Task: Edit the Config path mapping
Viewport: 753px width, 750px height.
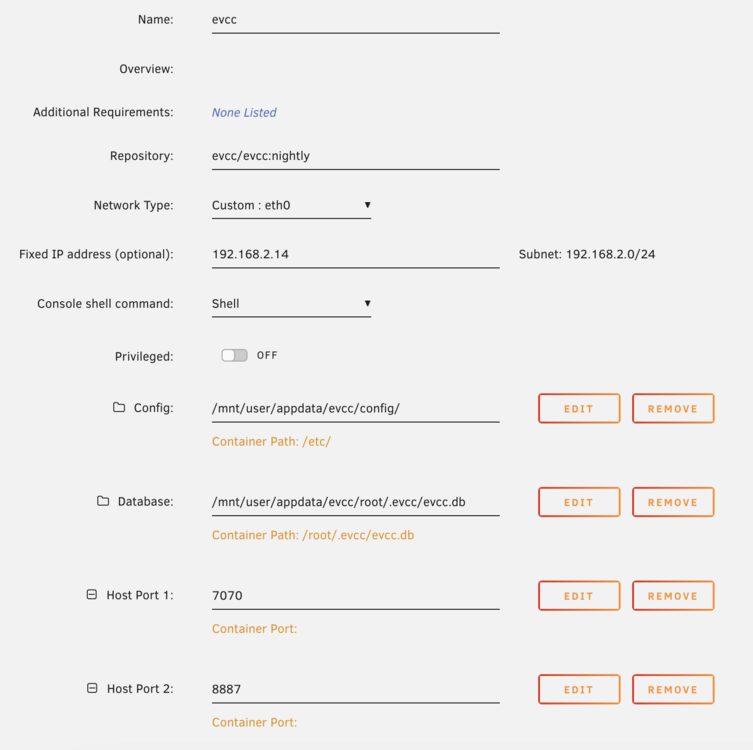Action: pyautogui.click(x=579, y=409)
